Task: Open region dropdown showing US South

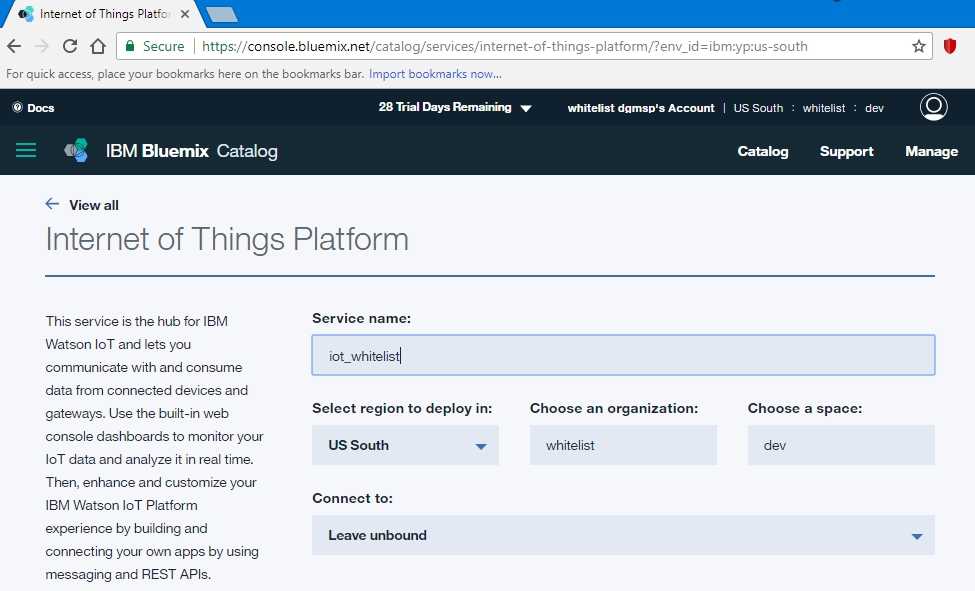Action: coord(405,445)
